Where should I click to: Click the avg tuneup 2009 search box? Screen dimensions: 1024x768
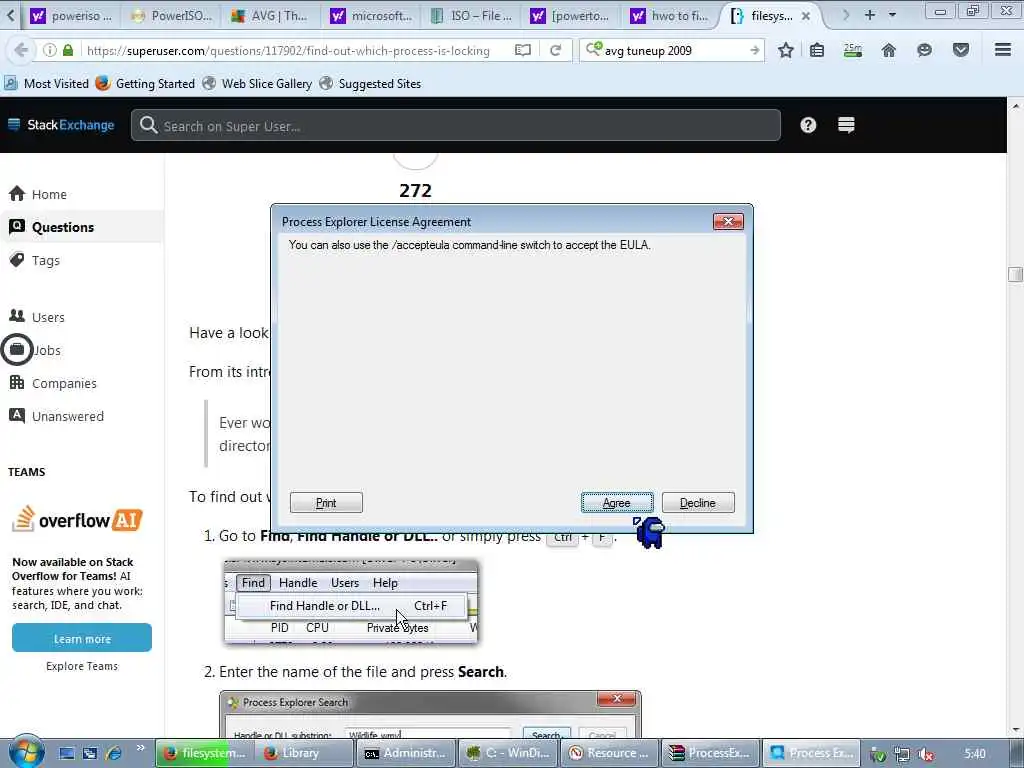[673, 50]
